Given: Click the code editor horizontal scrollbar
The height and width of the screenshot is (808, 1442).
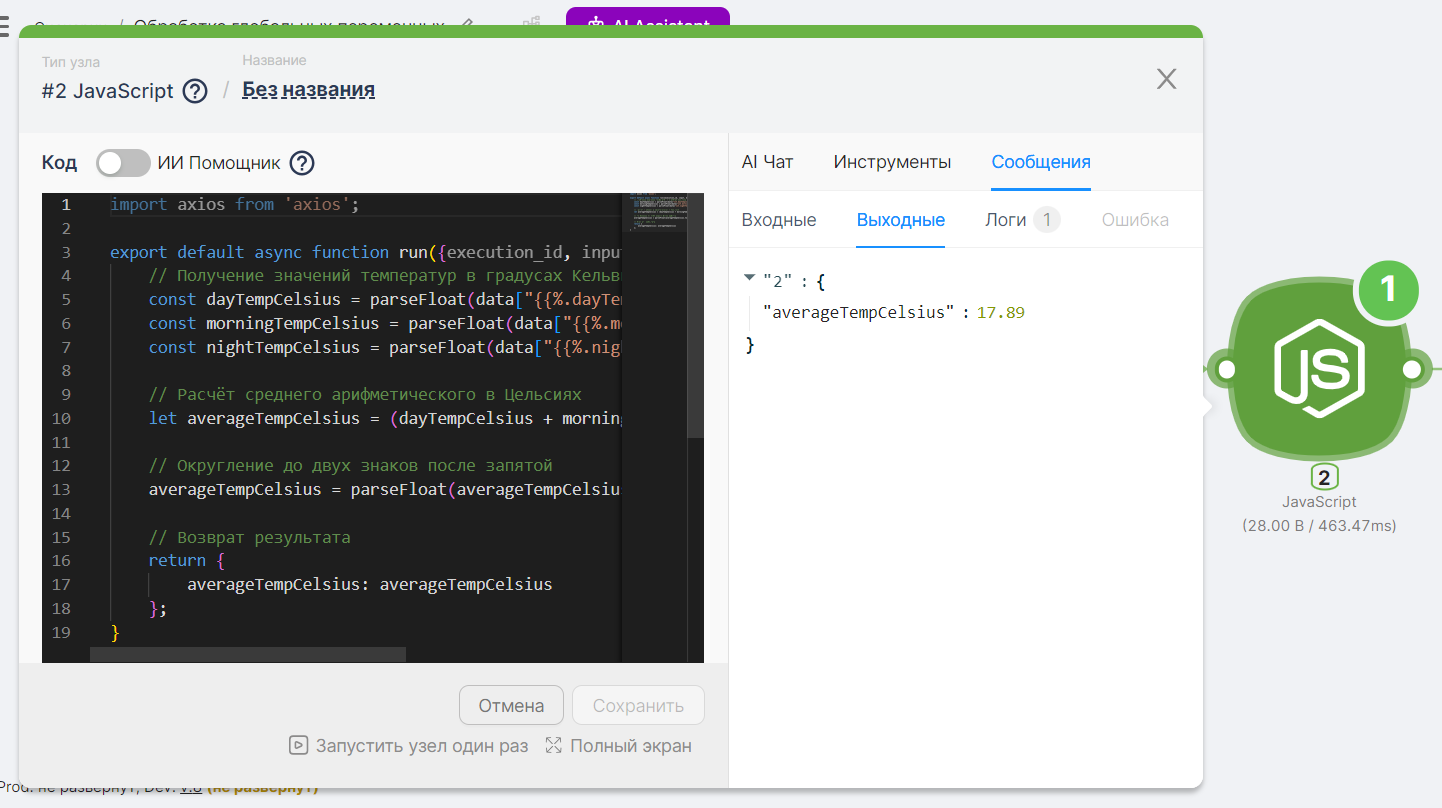Looking at the screenshot, I should point(248,654).
